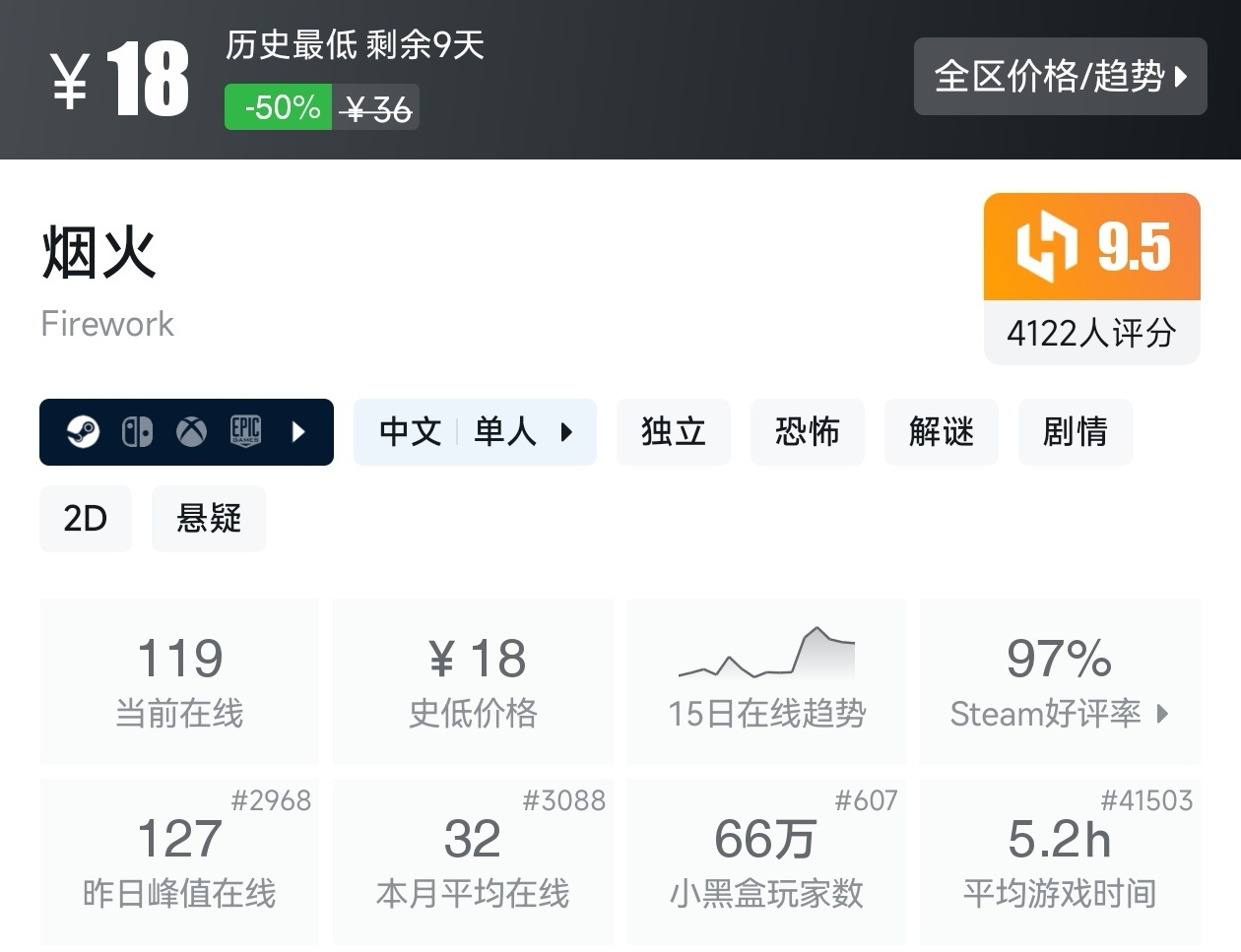Screen dimensions: 1241x952
Task: Open the 中文 单人 details arrow
Action: pos(566,431)
